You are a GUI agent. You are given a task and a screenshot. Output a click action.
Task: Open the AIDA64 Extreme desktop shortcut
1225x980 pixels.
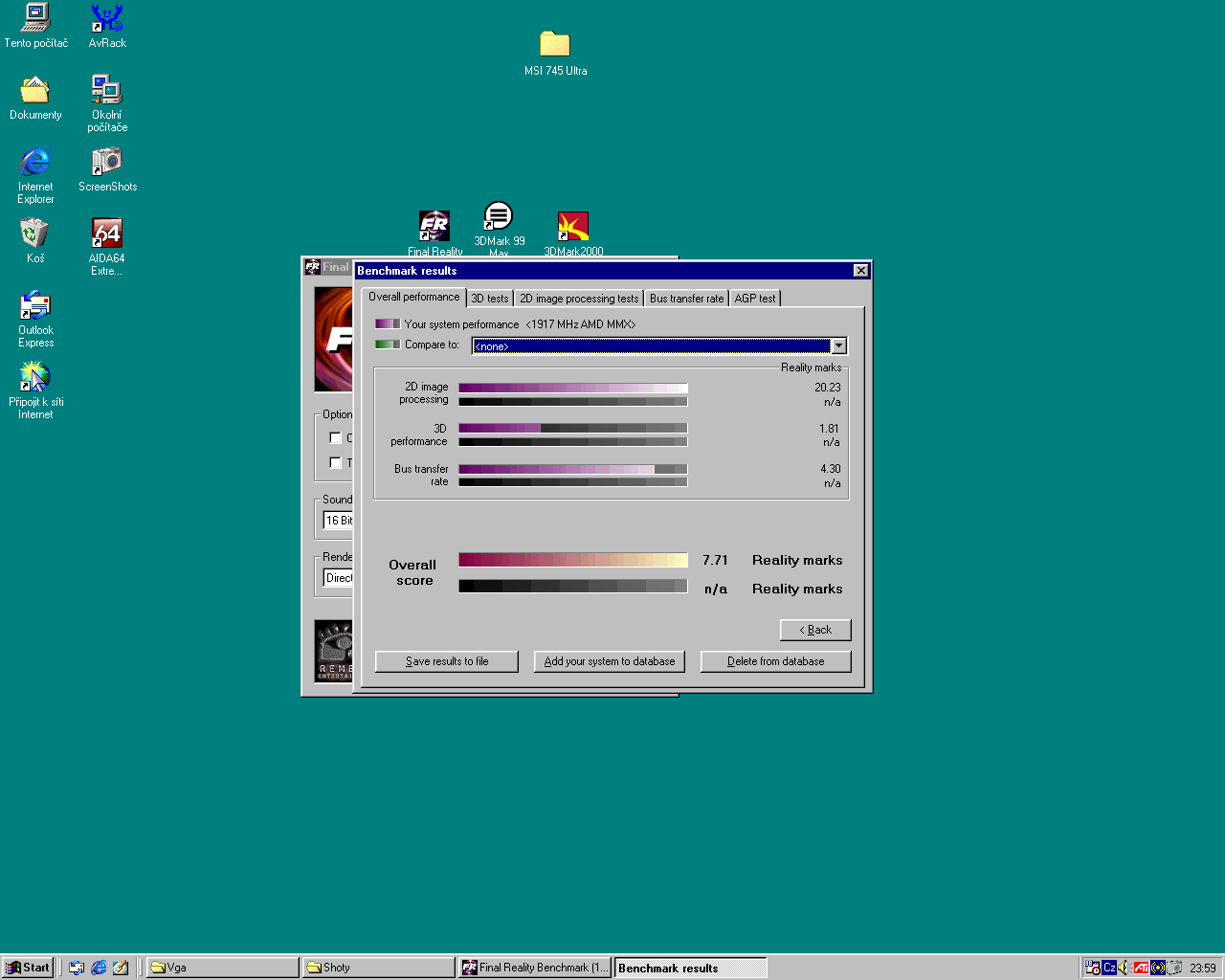106,234
